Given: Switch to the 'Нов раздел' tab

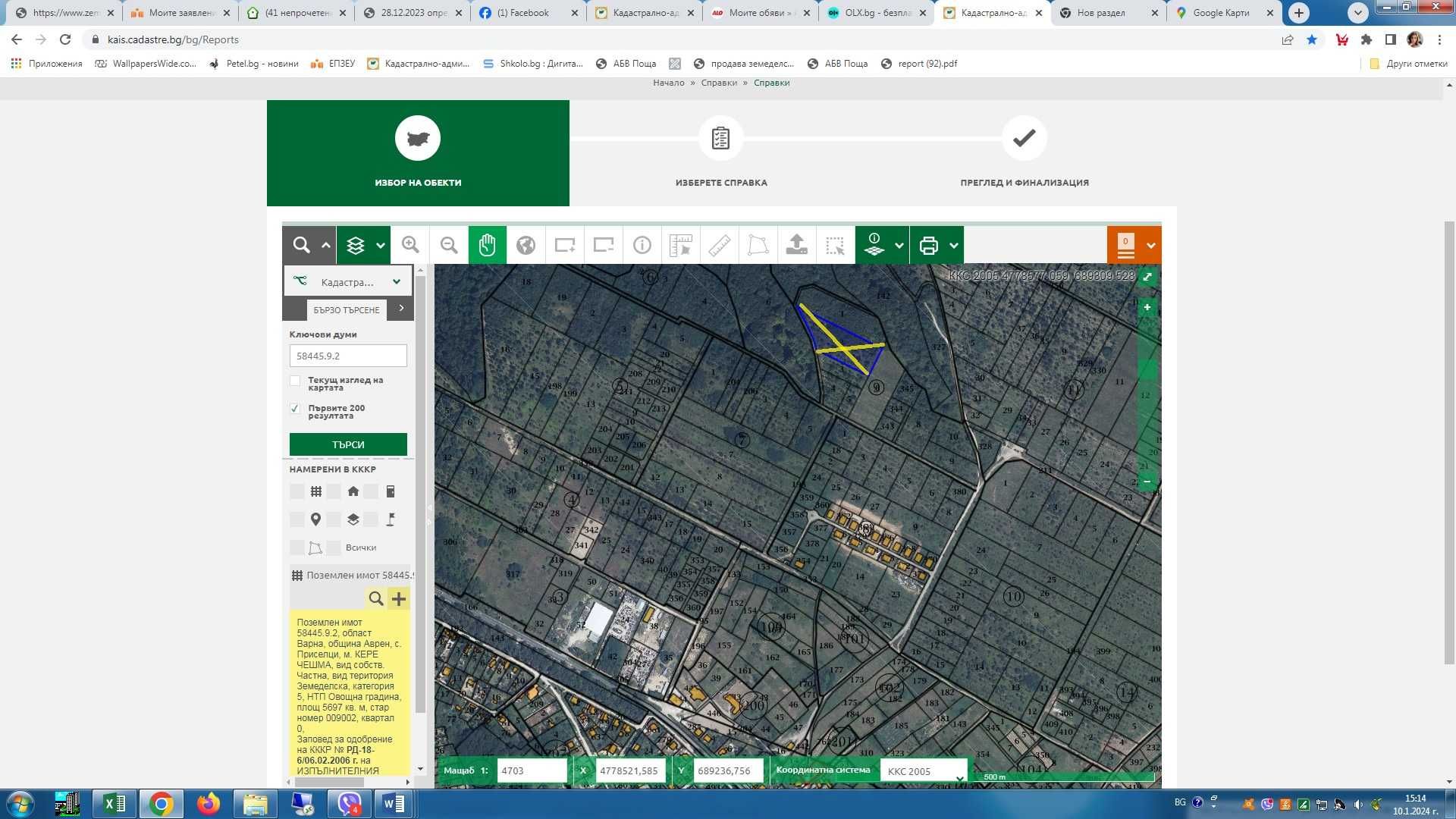Looking at the screenshot, I should 1109,13.
